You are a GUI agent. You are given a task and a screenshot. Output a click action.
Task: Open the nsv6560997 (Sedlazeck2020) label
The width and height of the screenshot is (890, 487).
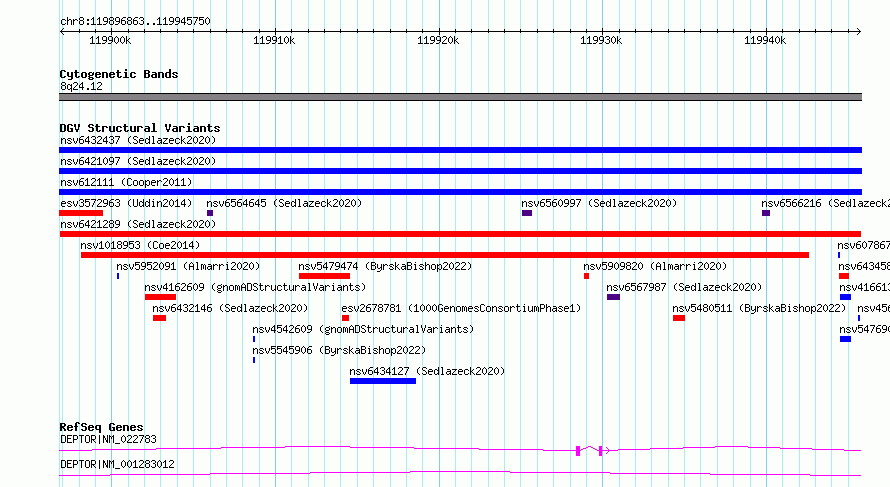pos(599,203)
